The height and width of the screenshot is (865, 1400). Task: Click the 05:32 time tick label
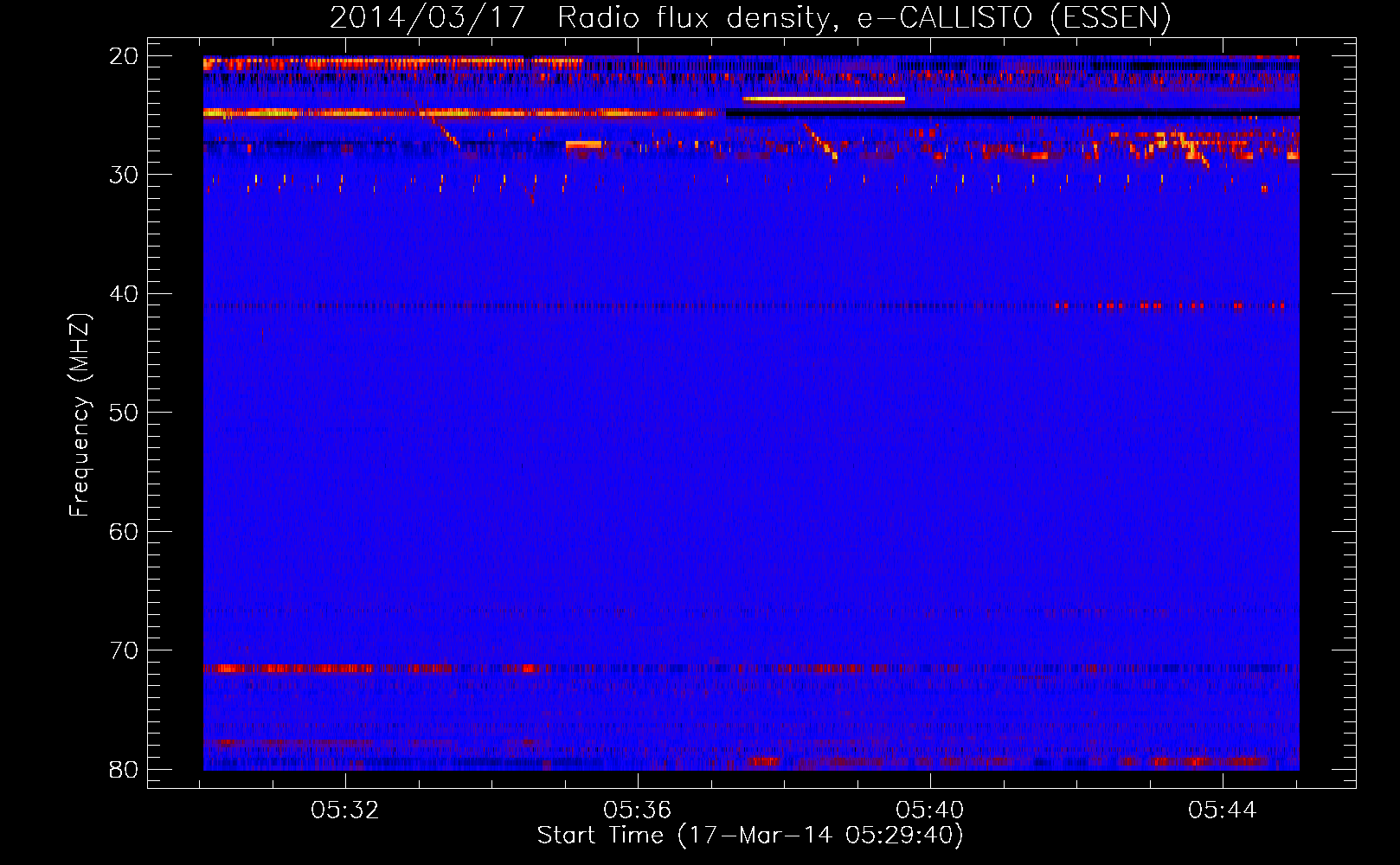pos(345,810)
